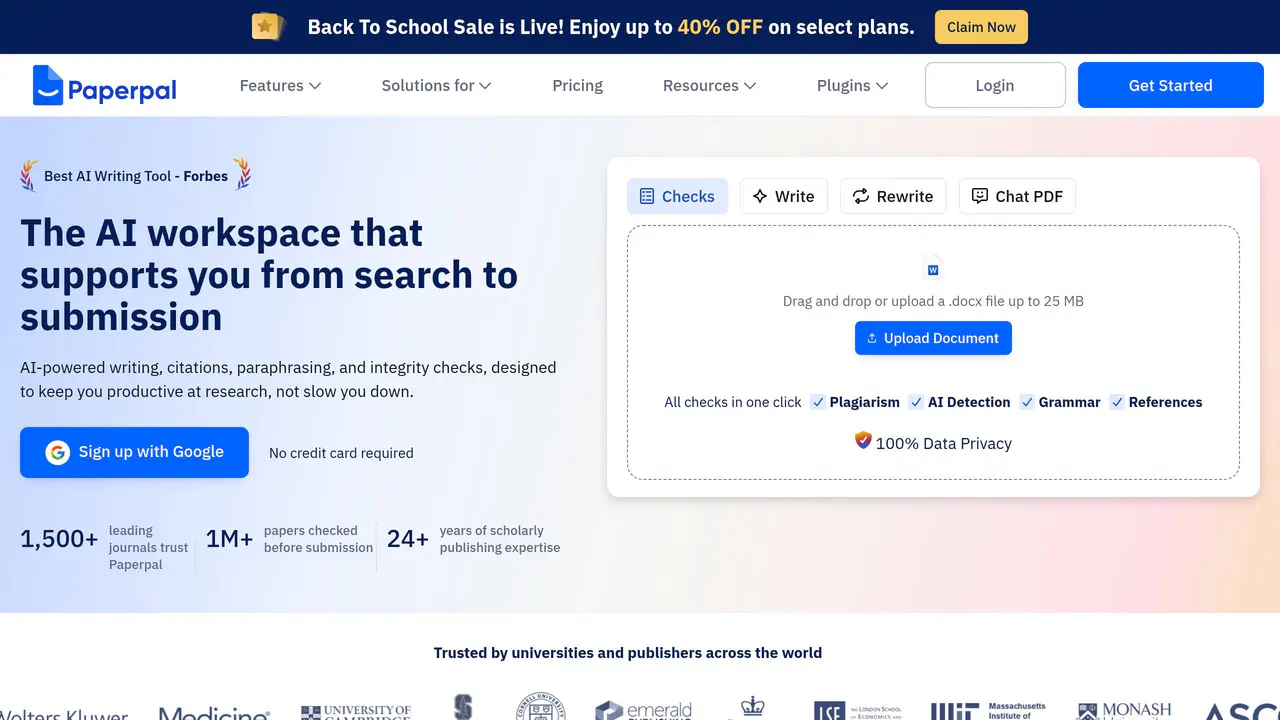The image size is (1280, 720).
Task: Toggle the AI Detection checkbox
Action: click(916, 402)
